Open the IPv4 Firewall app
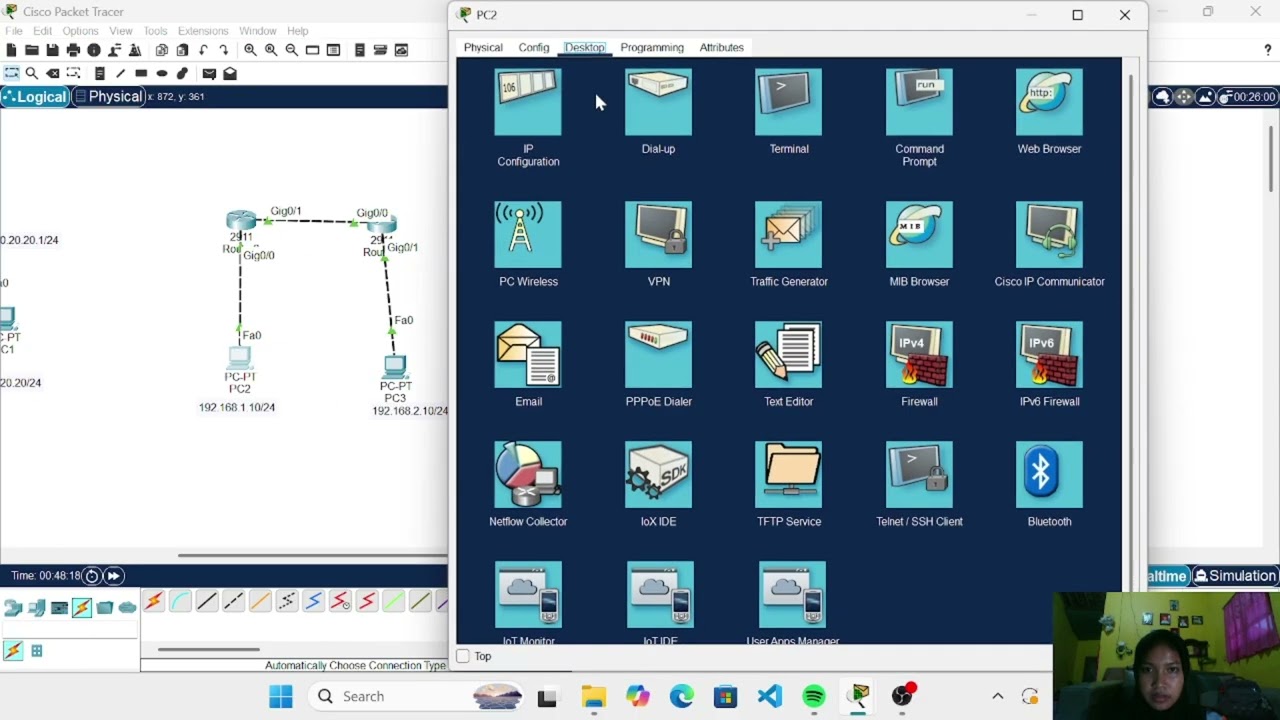Viewport: 1280px width, 720px height. coord(919,355)
